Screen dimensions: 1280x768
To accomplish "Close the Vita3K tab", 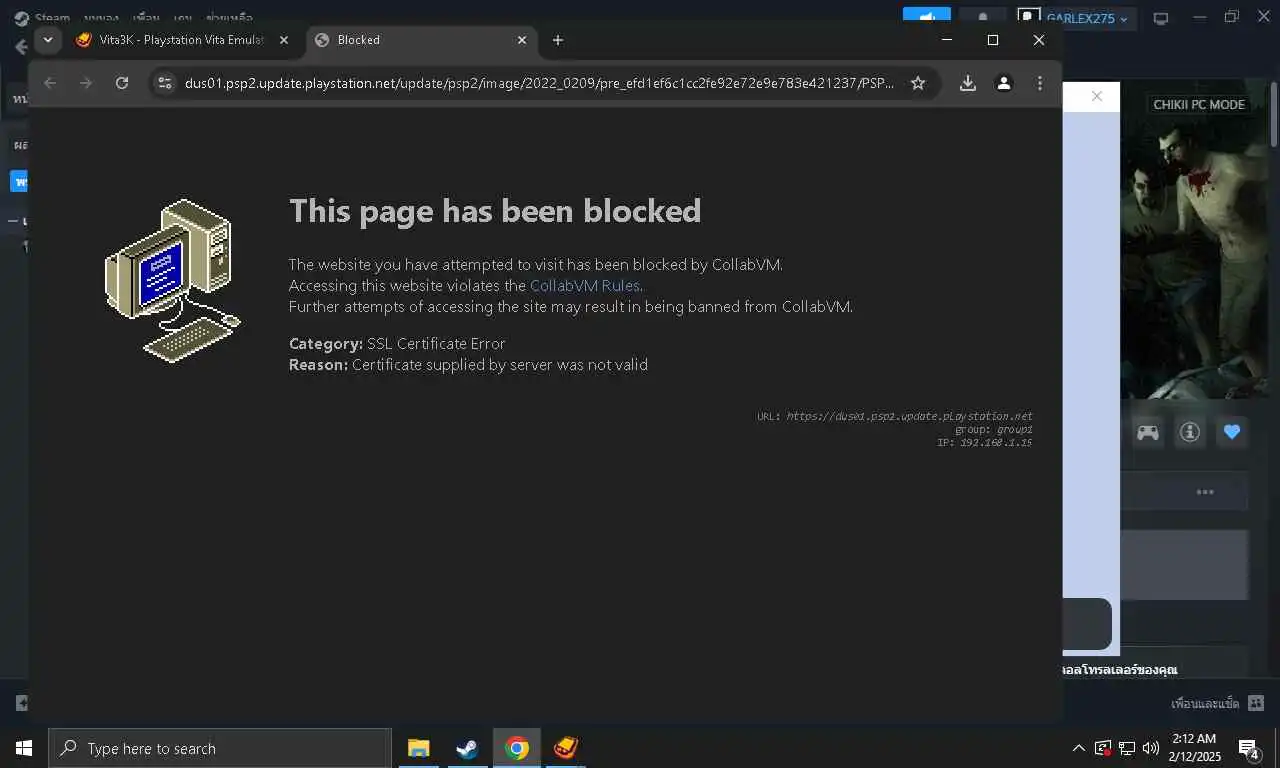I will 284,40.
